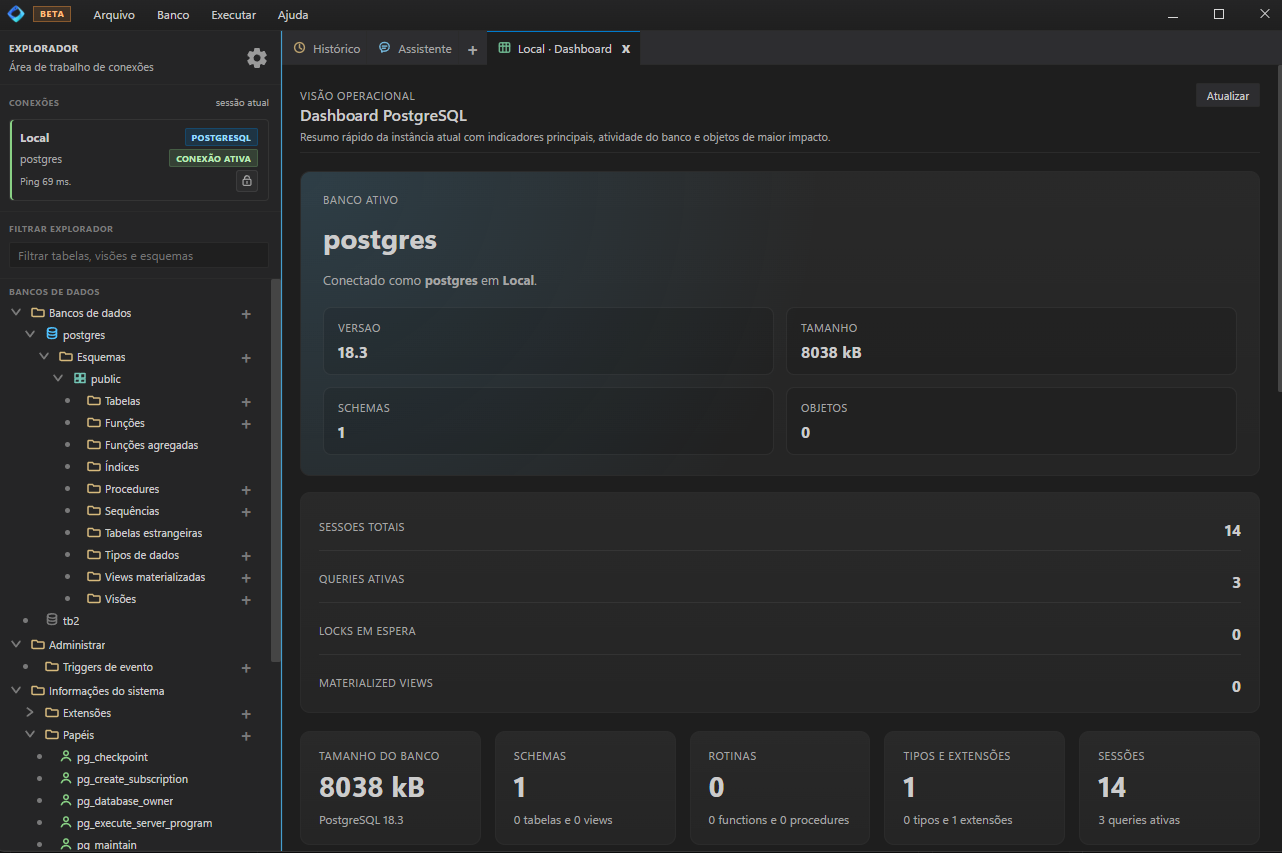Open a new tab with the plus icon
1282x853 pixels.
point(471,48)
